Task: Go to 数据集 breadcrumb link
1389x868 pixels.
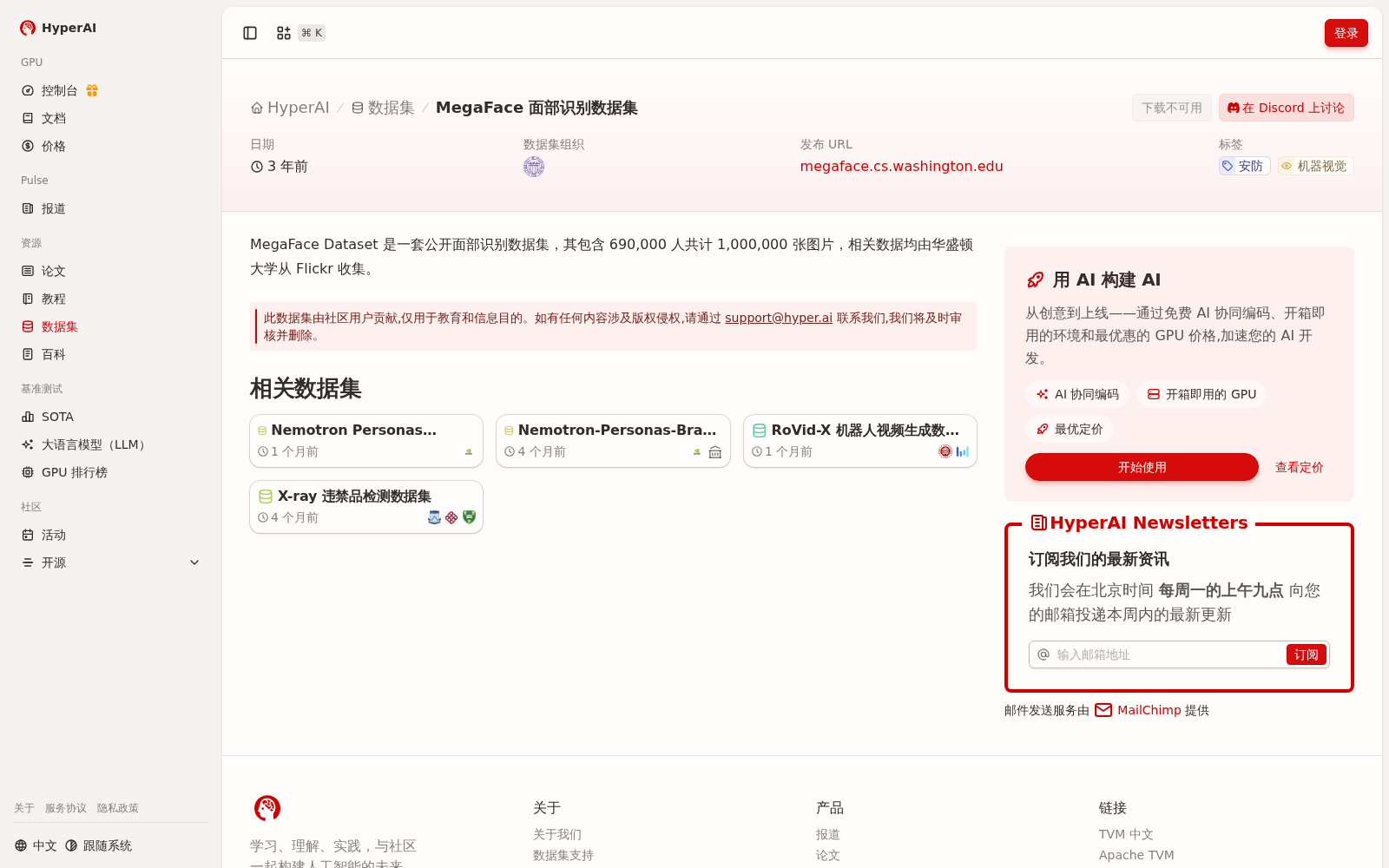Action: (x=383, y=108)
